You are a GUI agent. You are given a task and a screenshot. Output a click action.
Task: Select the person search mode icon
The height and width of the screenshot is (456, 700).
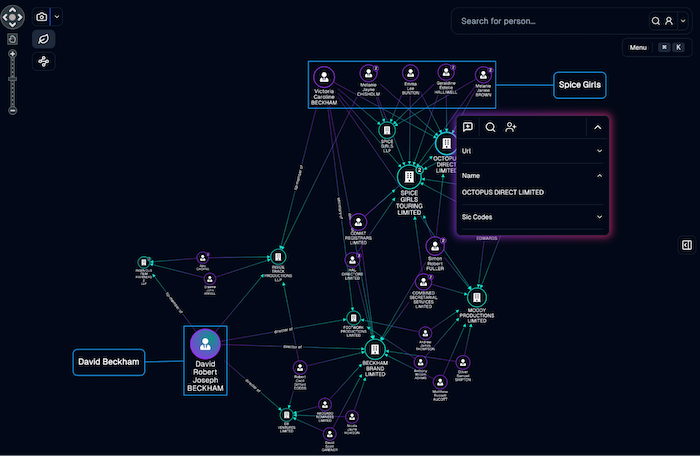669,21
